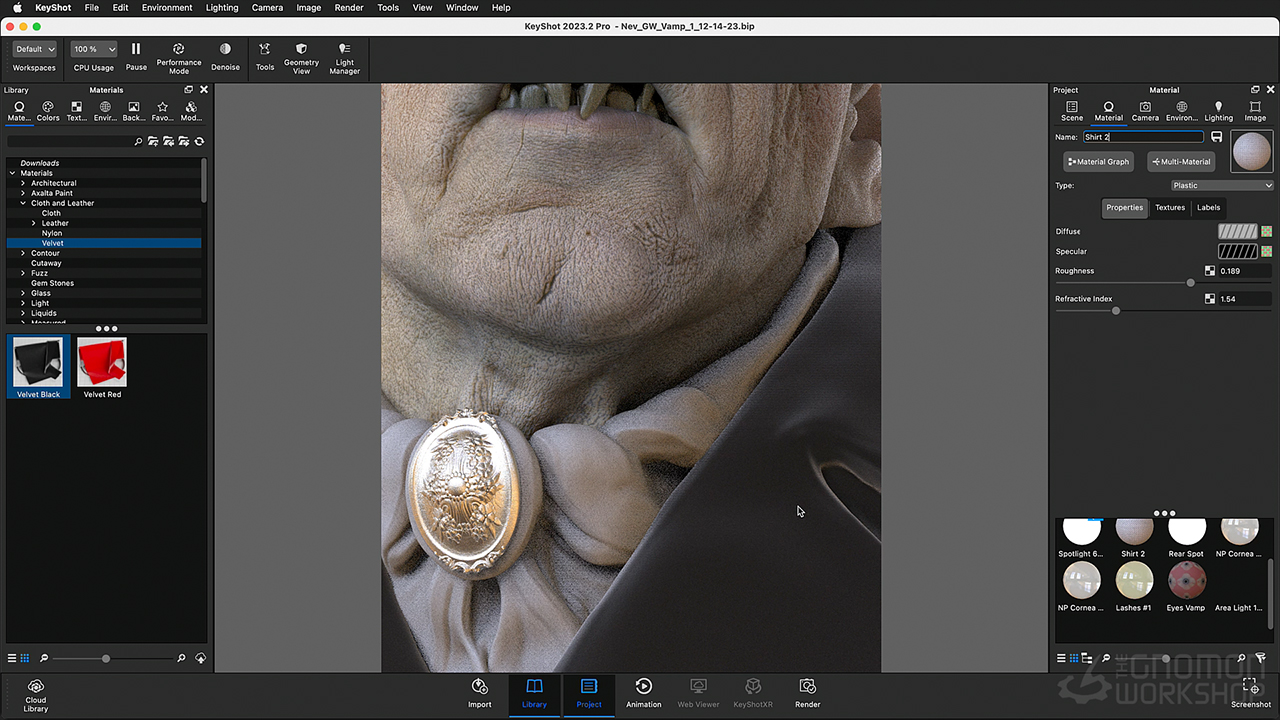This screenshot has height=720, width=1280.
Task: Open the CPU Usage percentage dropdown
Action: pos(94,49)
